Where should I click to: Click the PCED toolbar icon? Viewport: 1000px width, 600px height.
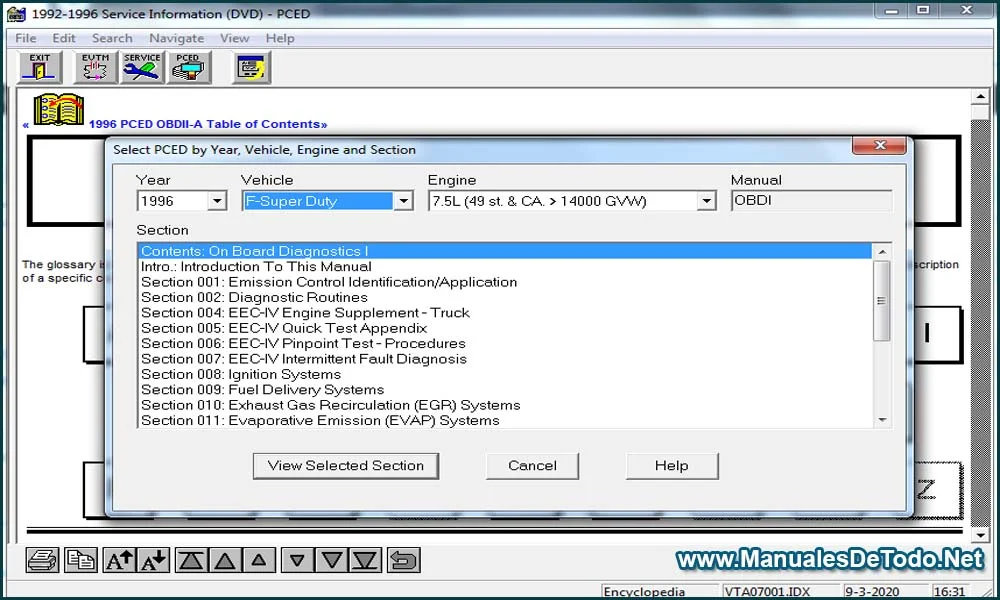click(188, 68)
